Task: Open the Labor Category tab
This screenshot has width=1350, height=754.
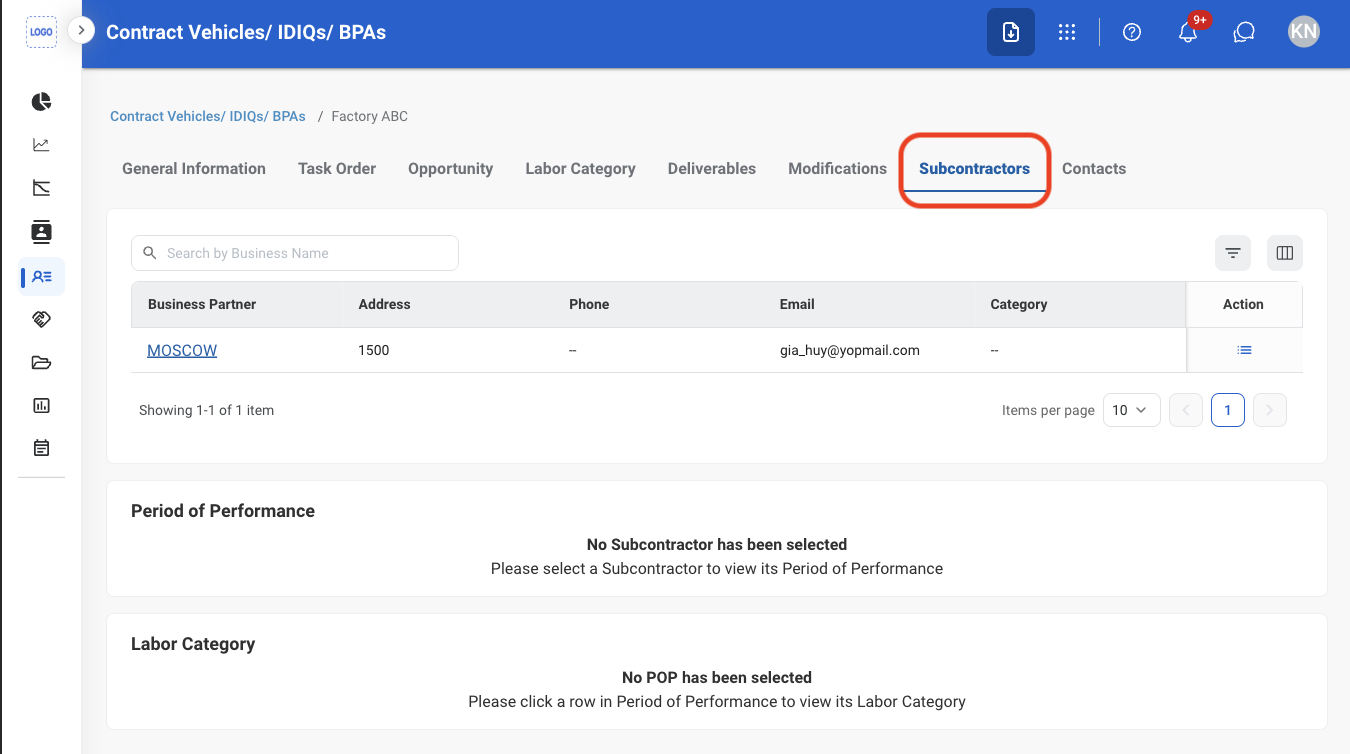Action: pyautogui.click(x=581, y=169)
